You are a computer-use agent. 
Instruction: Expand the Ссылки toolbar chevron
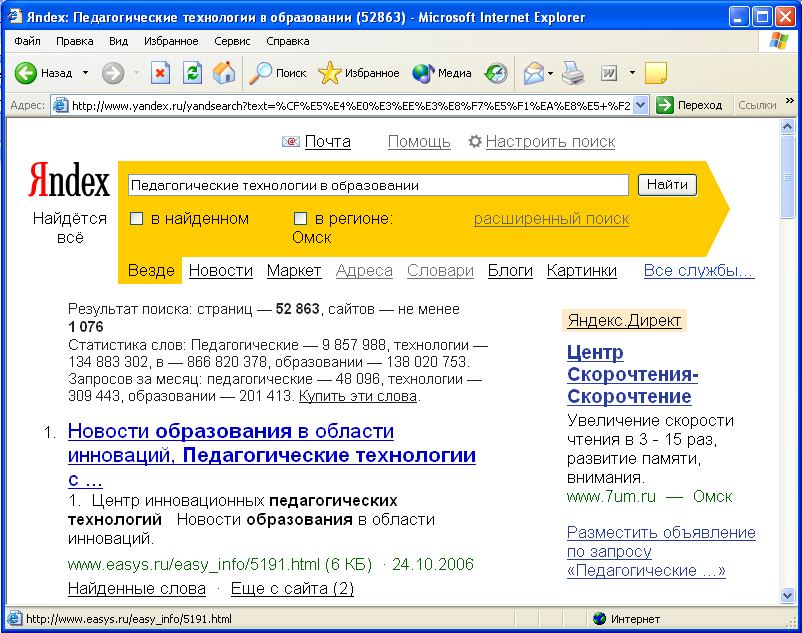[x=790, y=101]
